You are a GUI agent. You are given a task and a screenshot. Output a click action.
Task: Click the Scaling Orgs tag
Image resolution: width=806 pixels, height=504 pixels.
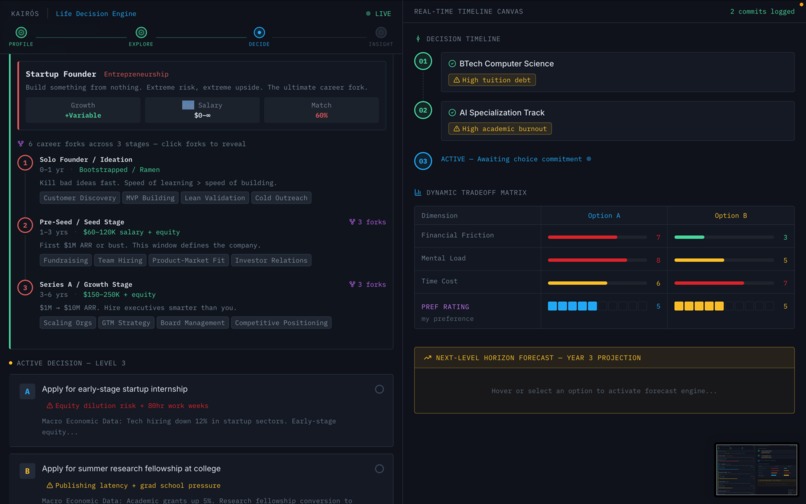(x=67, y=323)
